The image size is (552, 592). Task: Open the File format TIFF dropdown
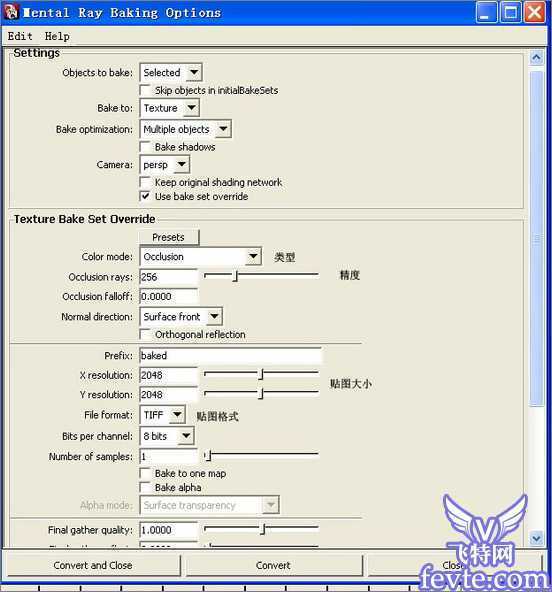point(162,415)
